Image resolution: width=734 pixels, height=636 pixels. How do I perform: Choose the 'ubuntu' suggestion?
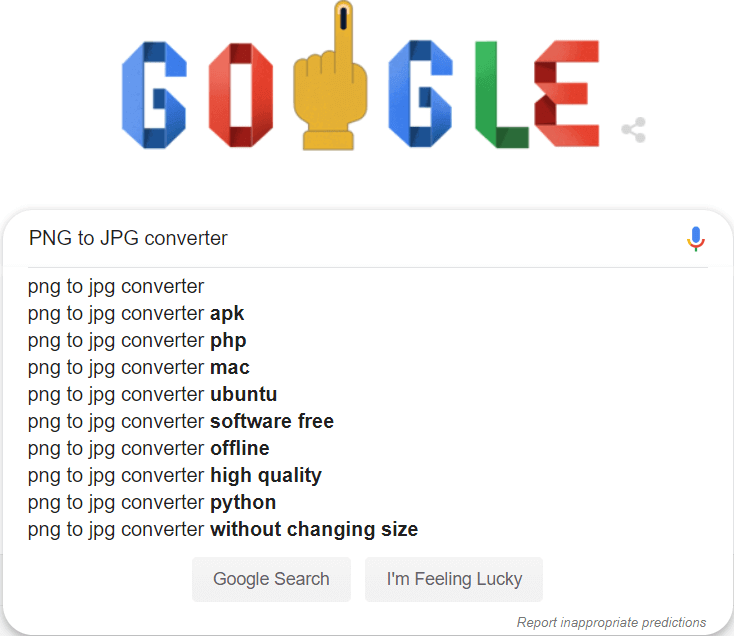pyautogui.click(x=152, y=395)
